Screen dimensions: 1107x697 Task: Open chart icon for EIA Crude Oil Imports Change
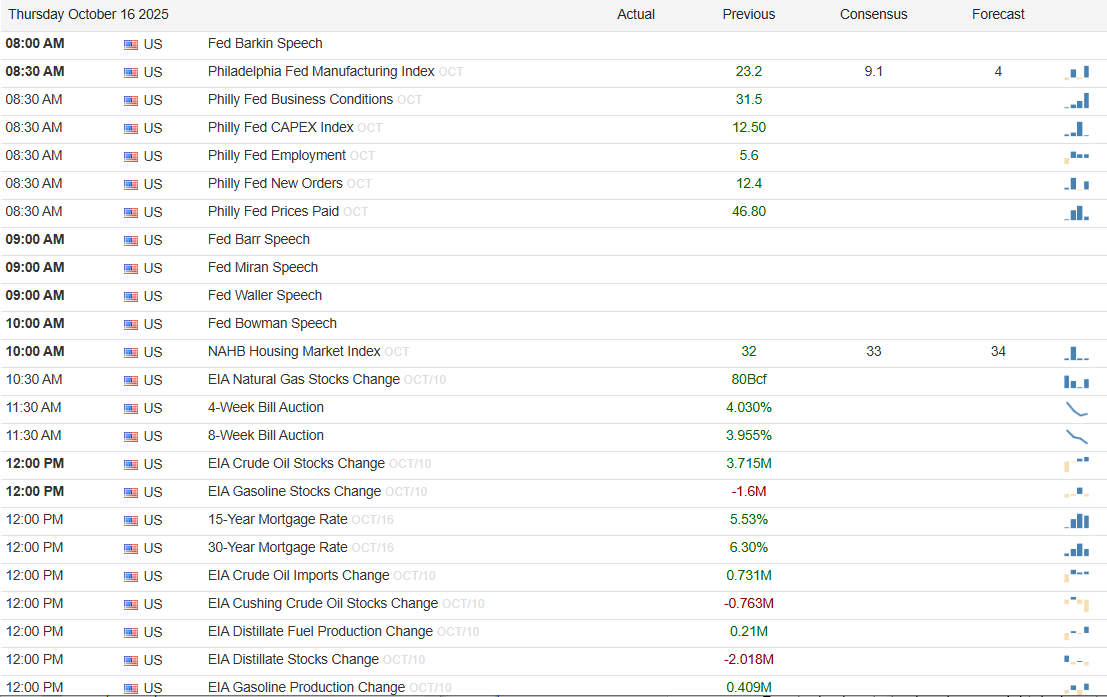pos(1077,576)
